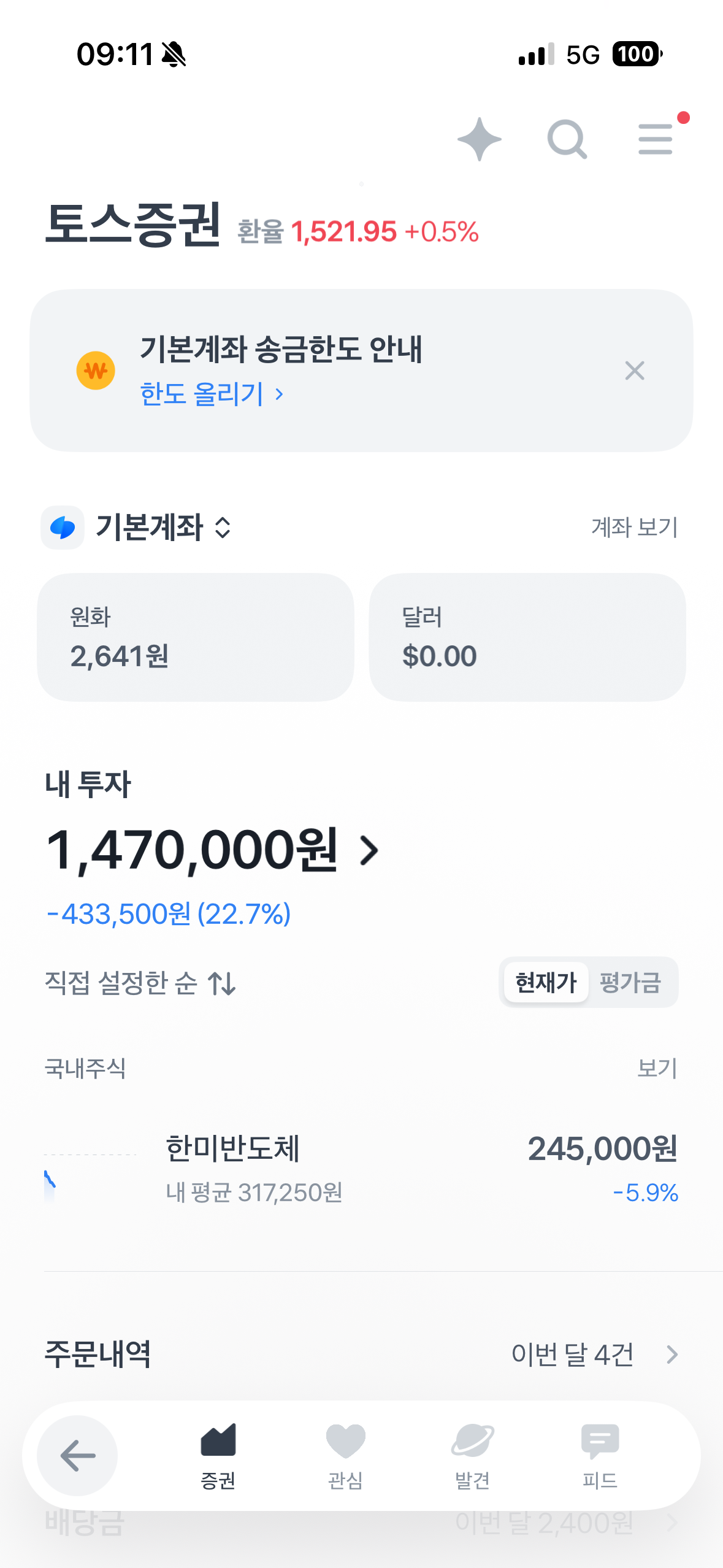The height and width of the screenshot is (1568, 723).
Task: Tap the blue Toss account logo
Action: pyautogui.click(x=63, y=528)
